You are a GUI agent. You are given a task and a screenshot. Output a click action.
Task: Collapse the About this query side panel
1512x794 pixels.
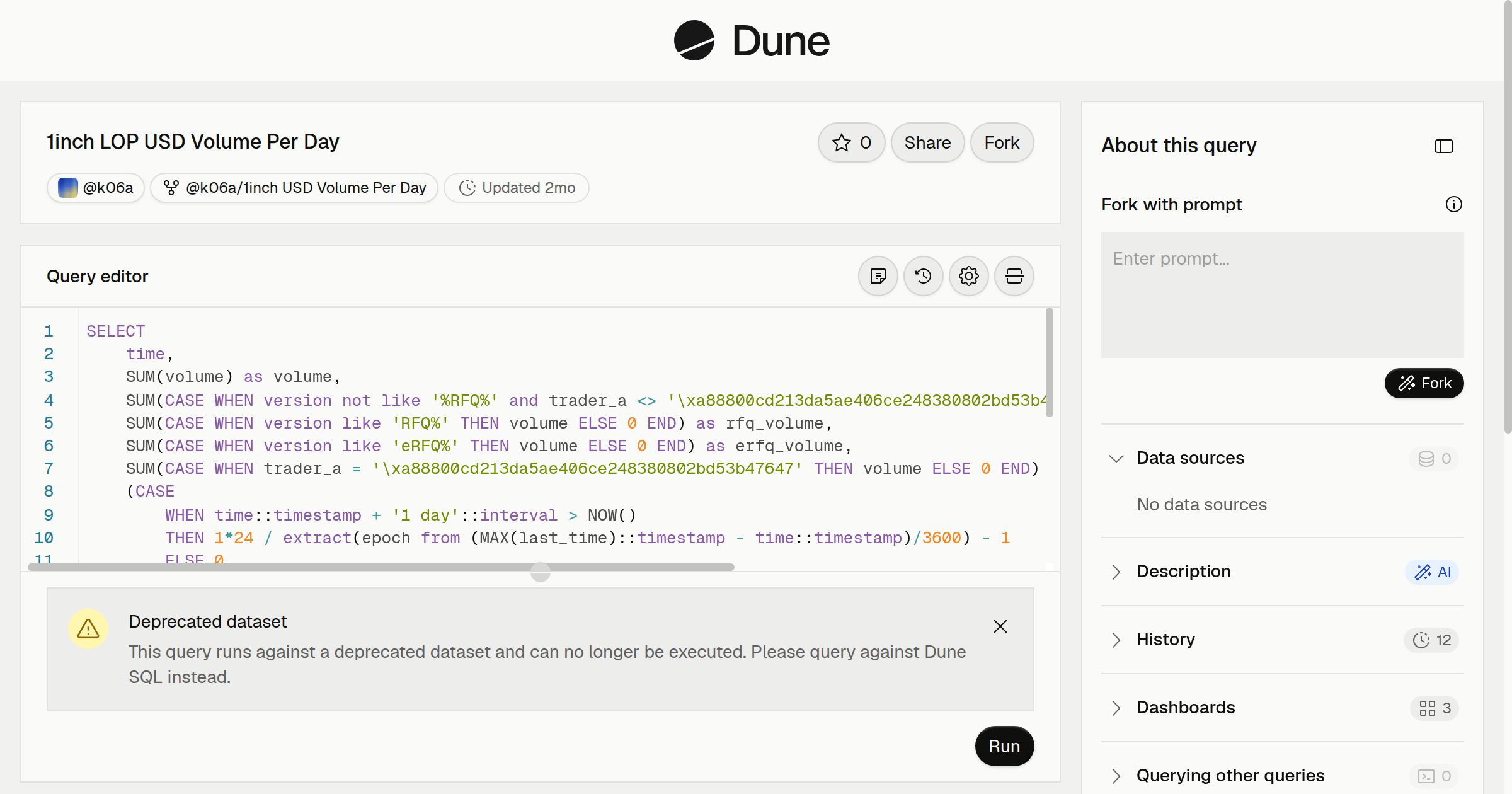[x=1443, y=146]
